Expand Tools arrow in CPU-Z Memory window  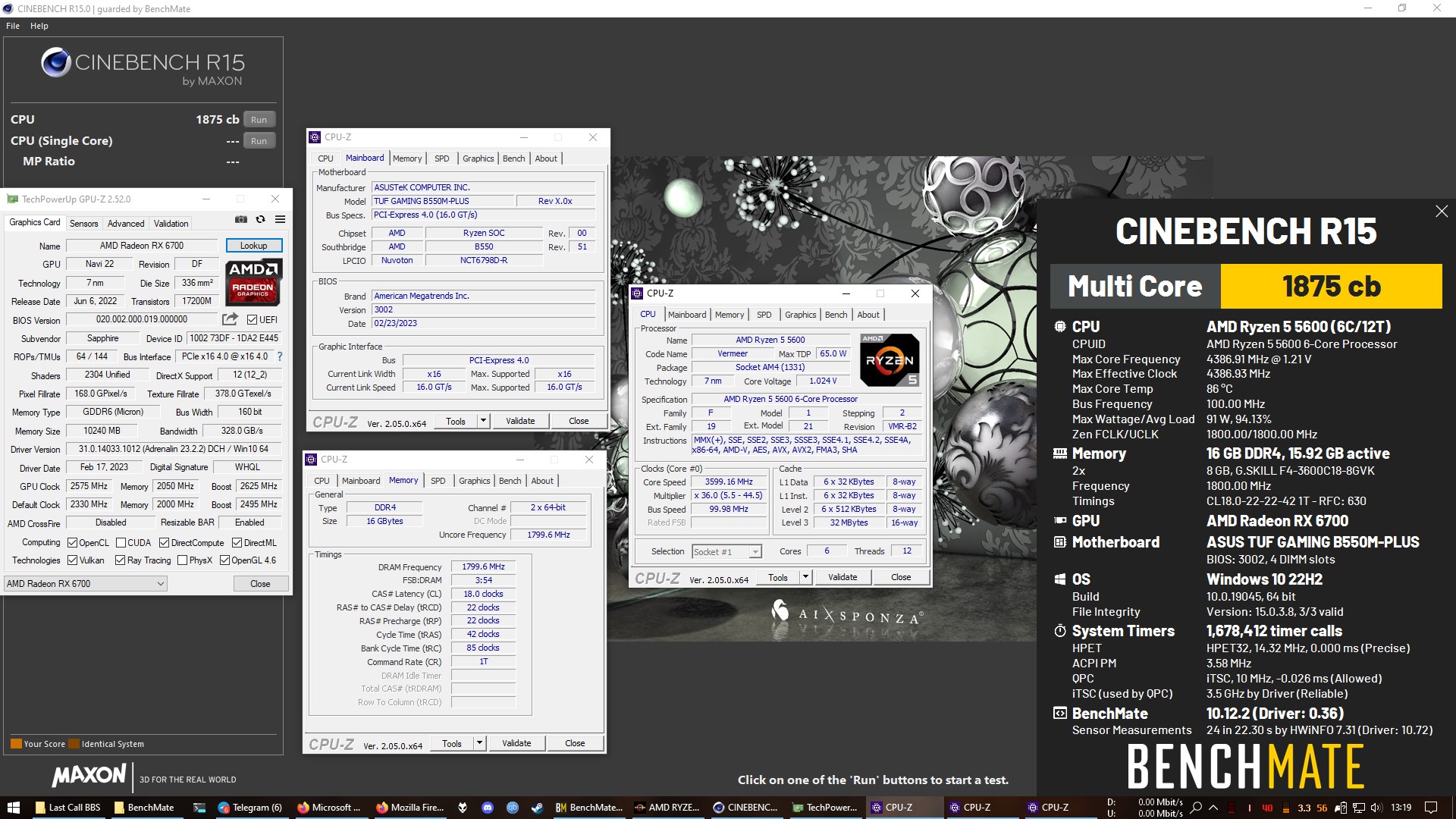click(x=479, y=743)
